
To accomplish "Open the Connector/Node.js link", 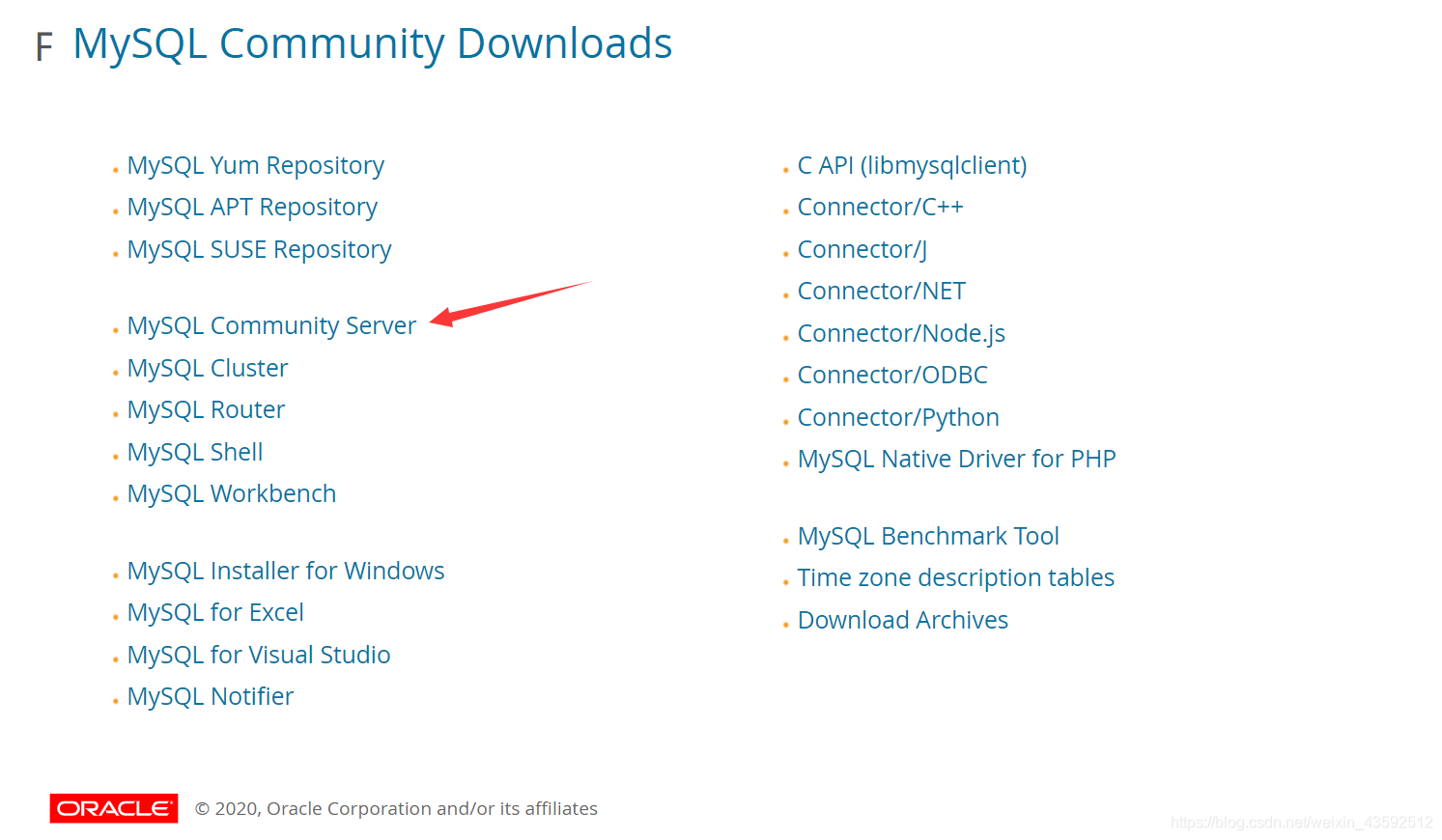I will [x=901, y=334].
